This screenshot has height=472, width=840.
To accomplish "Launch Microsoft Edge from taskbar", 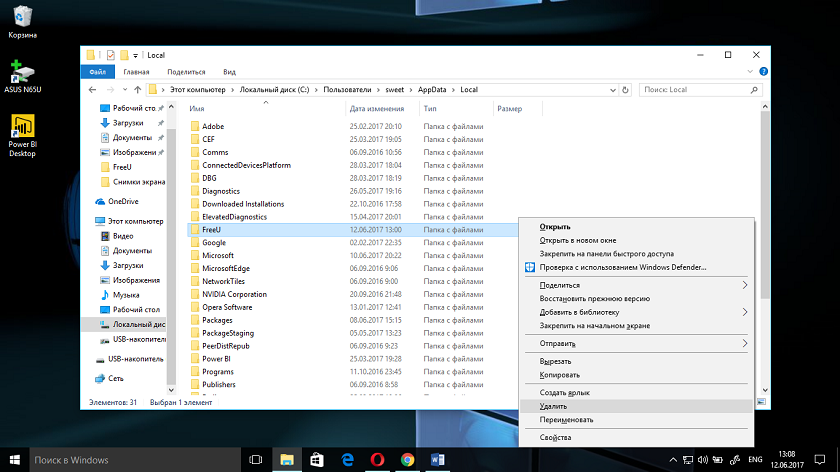I will pyautogui.click(x=347, y=460).
